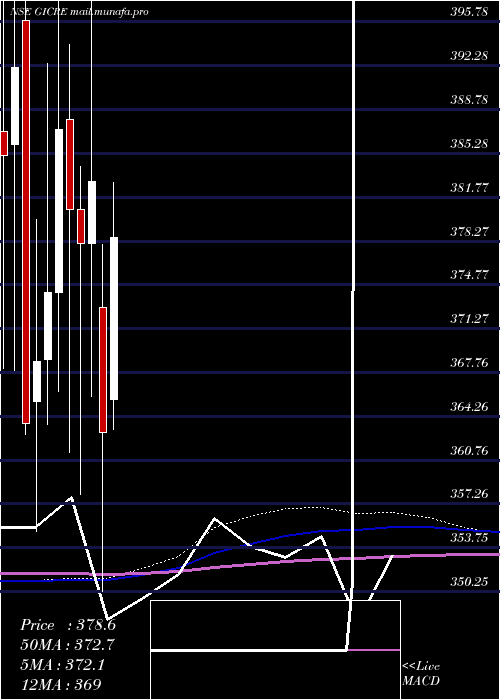Click the 50MA : 372.7 readout
Screen dimensions: 500x700
pyautogui.click(x=67, y=645)
